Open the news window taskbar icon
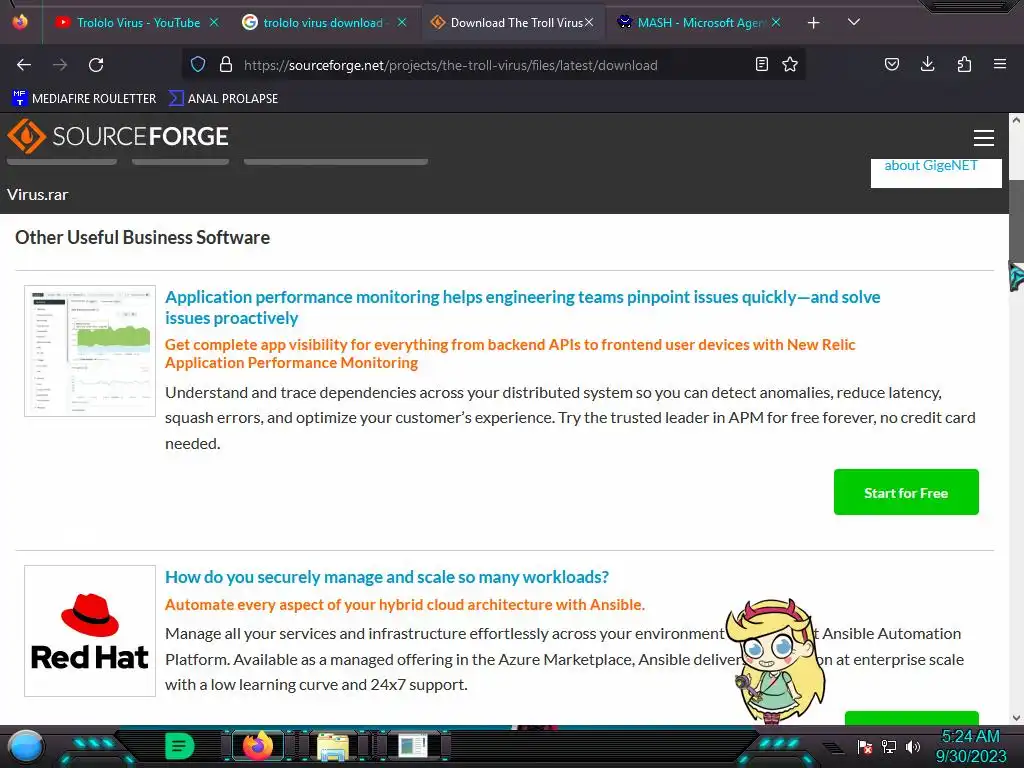The width and height of the screenshot is (1024, 768). coord(412,746)
